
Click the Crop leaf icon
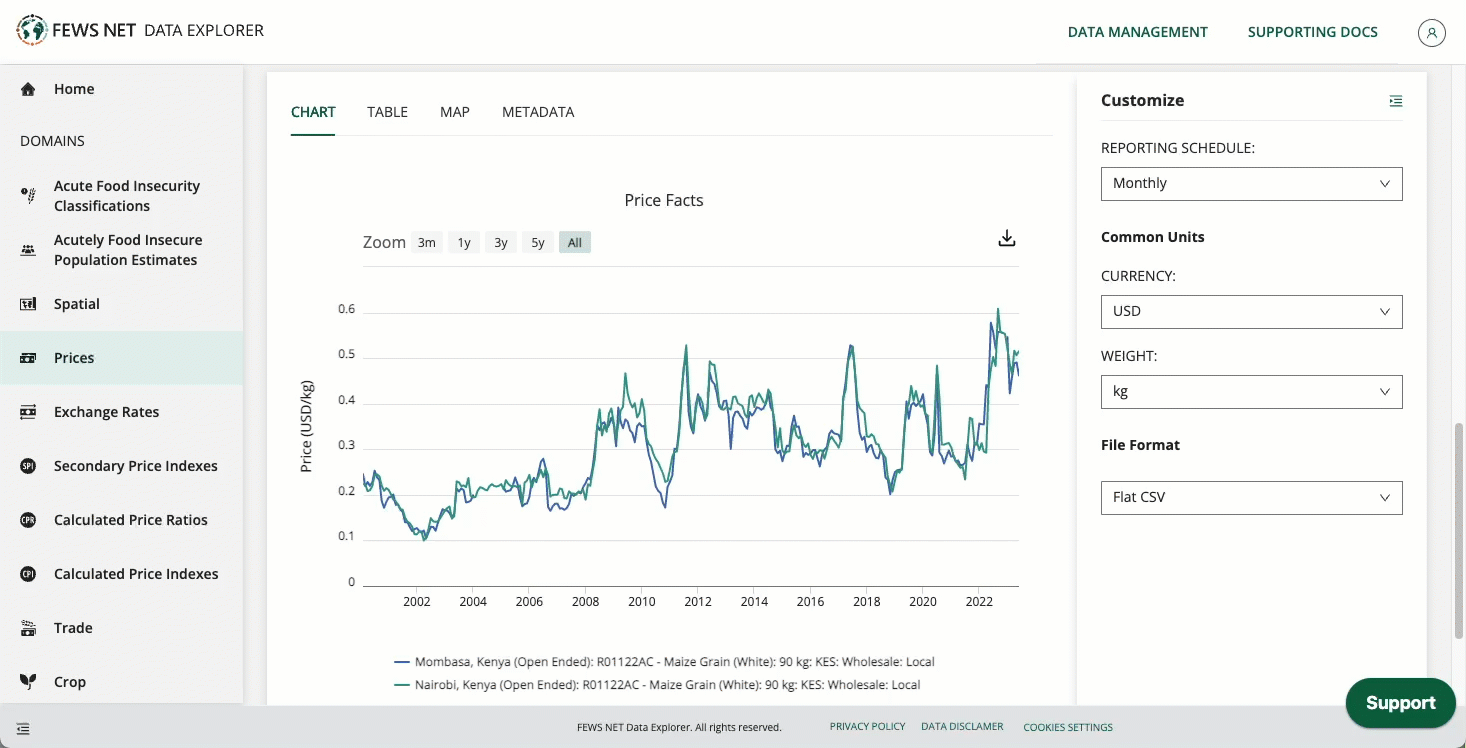28,682
